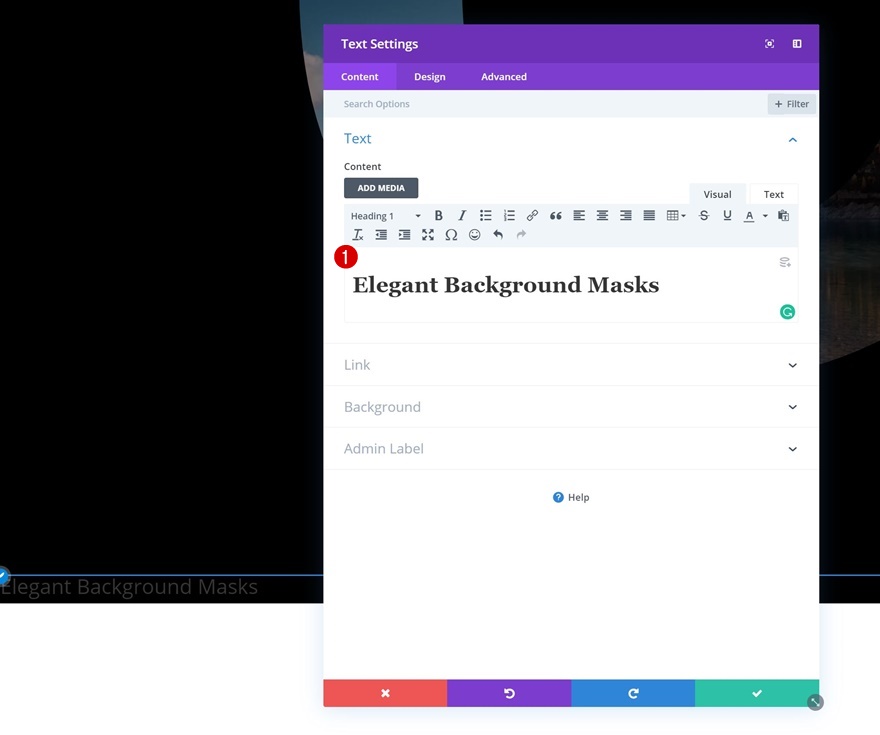880x735 pixels.
Task: Discard changes with the red X button
Action: coord(386,693)
